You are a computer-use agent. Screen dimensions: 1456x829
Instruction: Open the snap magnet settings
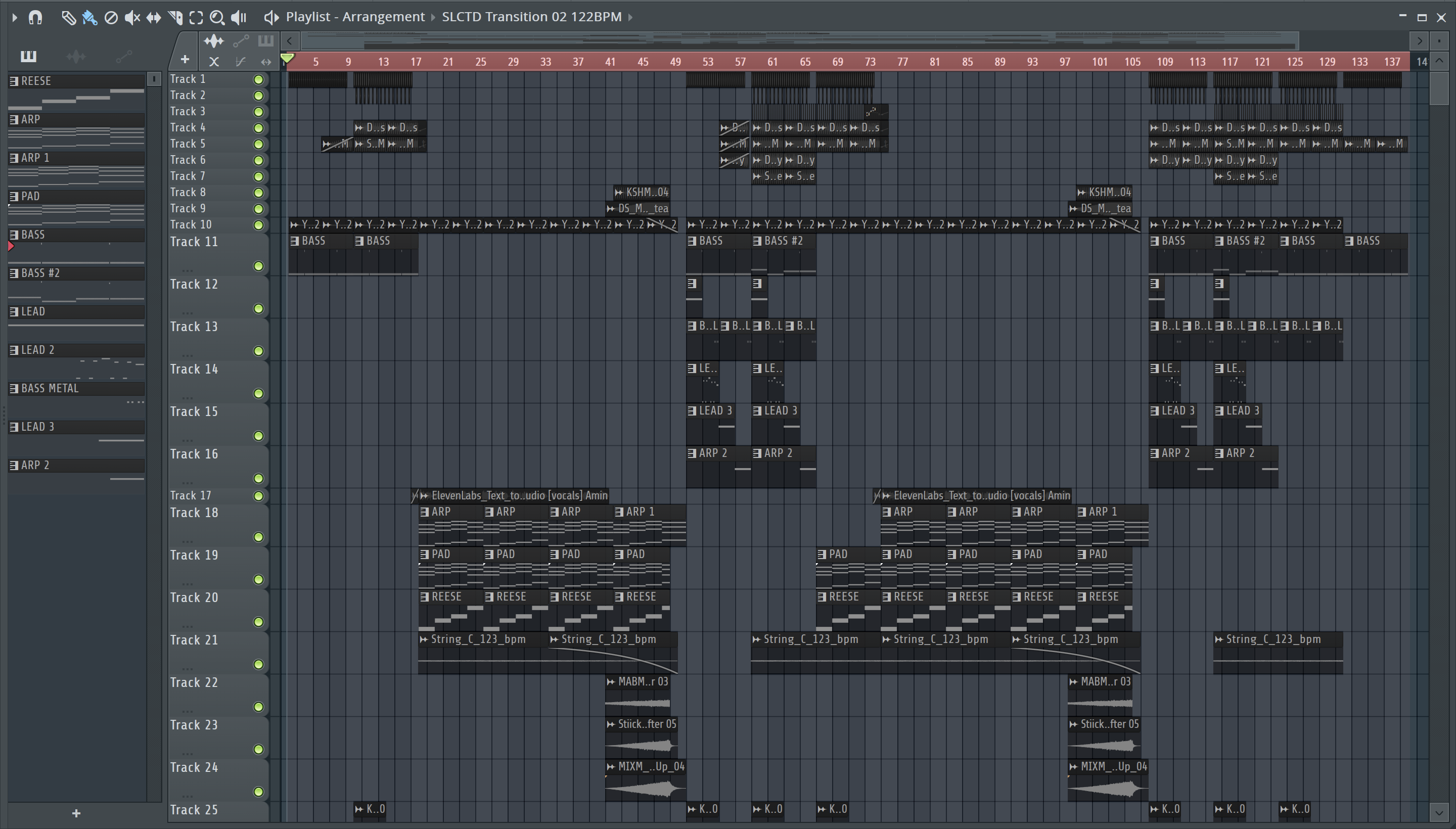point(35,18)
